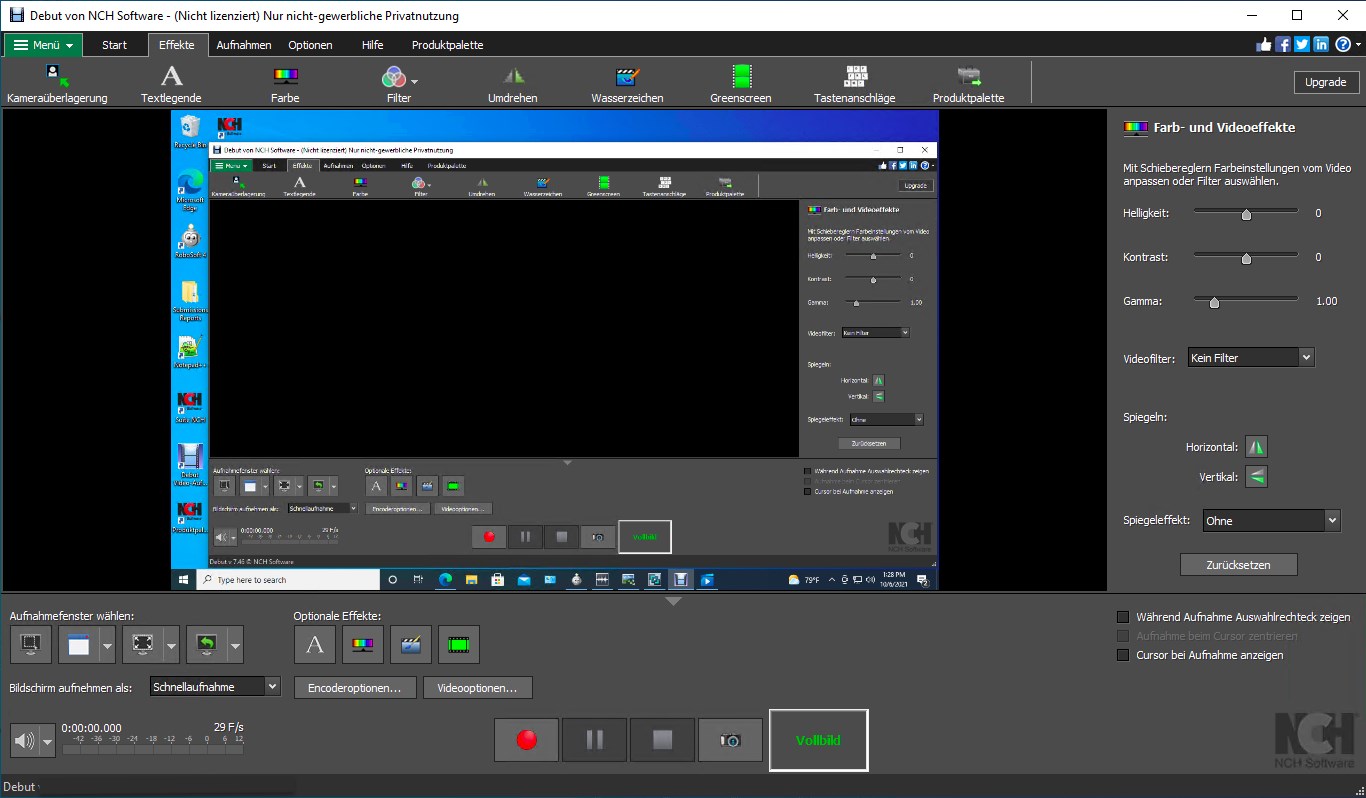Click the stop recording button
The width and height of the screenshot is (1366, 798).
pos(662,740)
